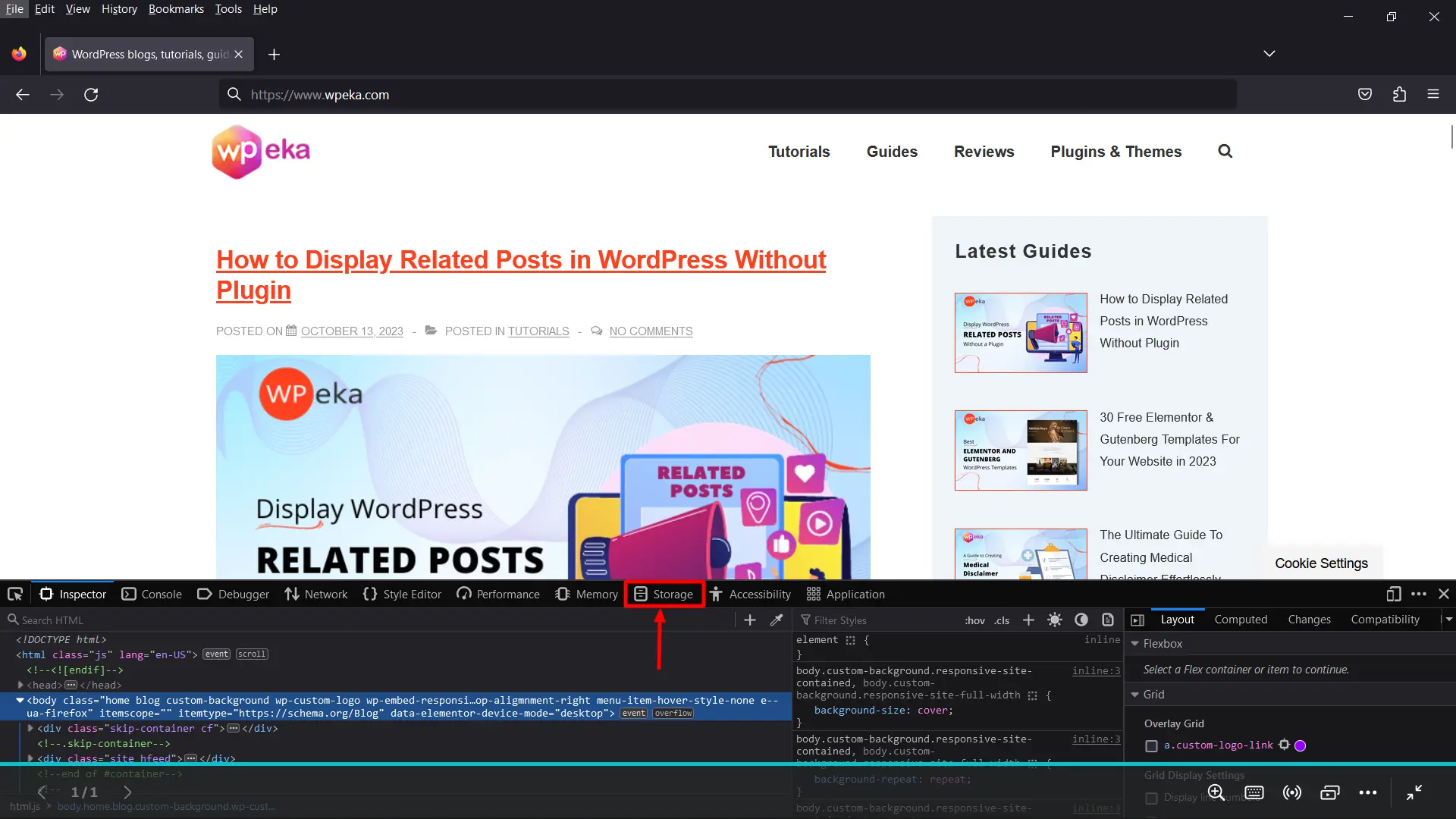Open the Accessibility panel
The image size is (1456, 819).
point(750,594)
